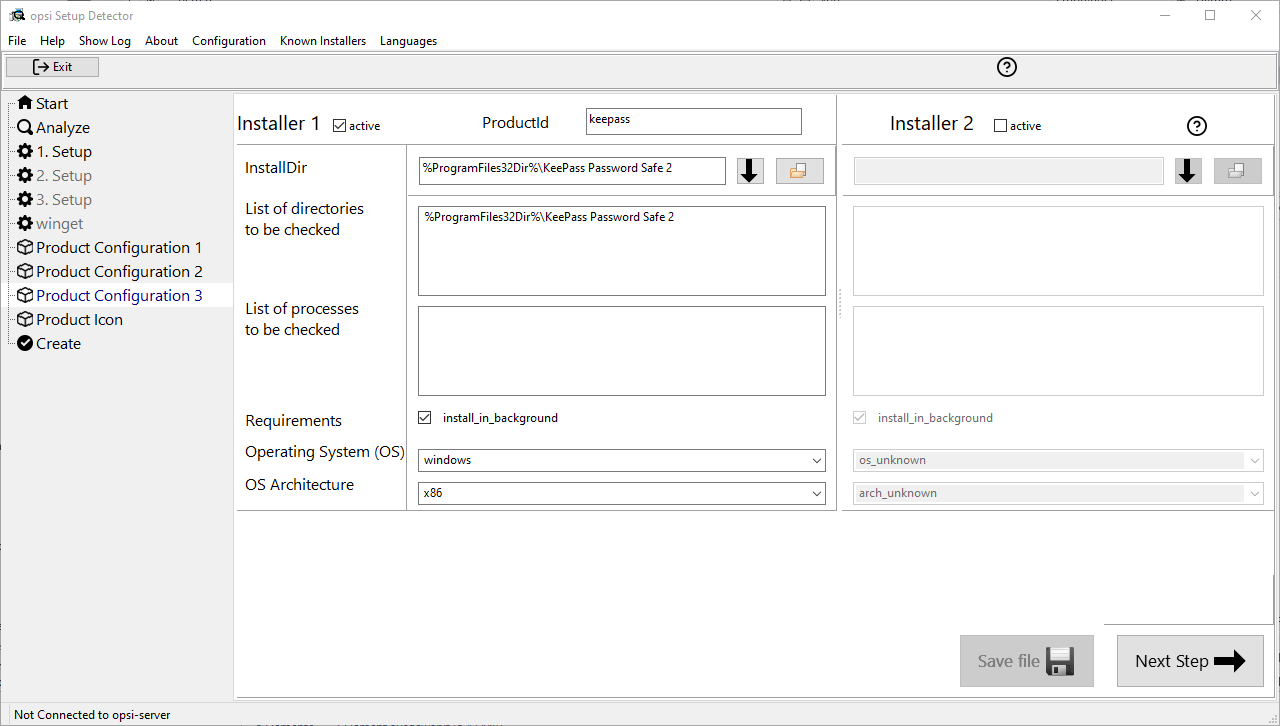1280x726 pixels.
Task: Click the cube icon of Product Configuration 2
Action: pyautogui.click(x=25, y=271)
